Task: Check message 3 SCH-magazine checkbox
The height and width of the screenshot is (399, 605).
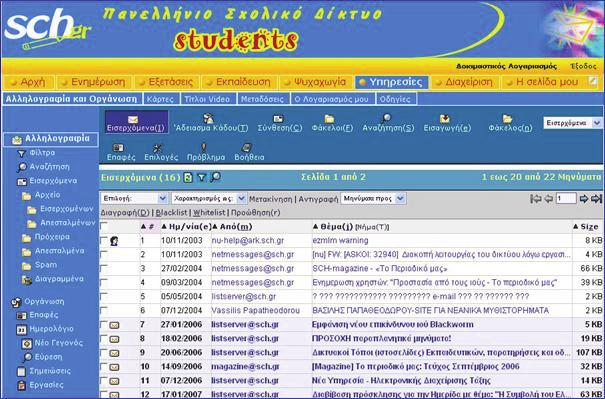Action: tap(103, 268)
